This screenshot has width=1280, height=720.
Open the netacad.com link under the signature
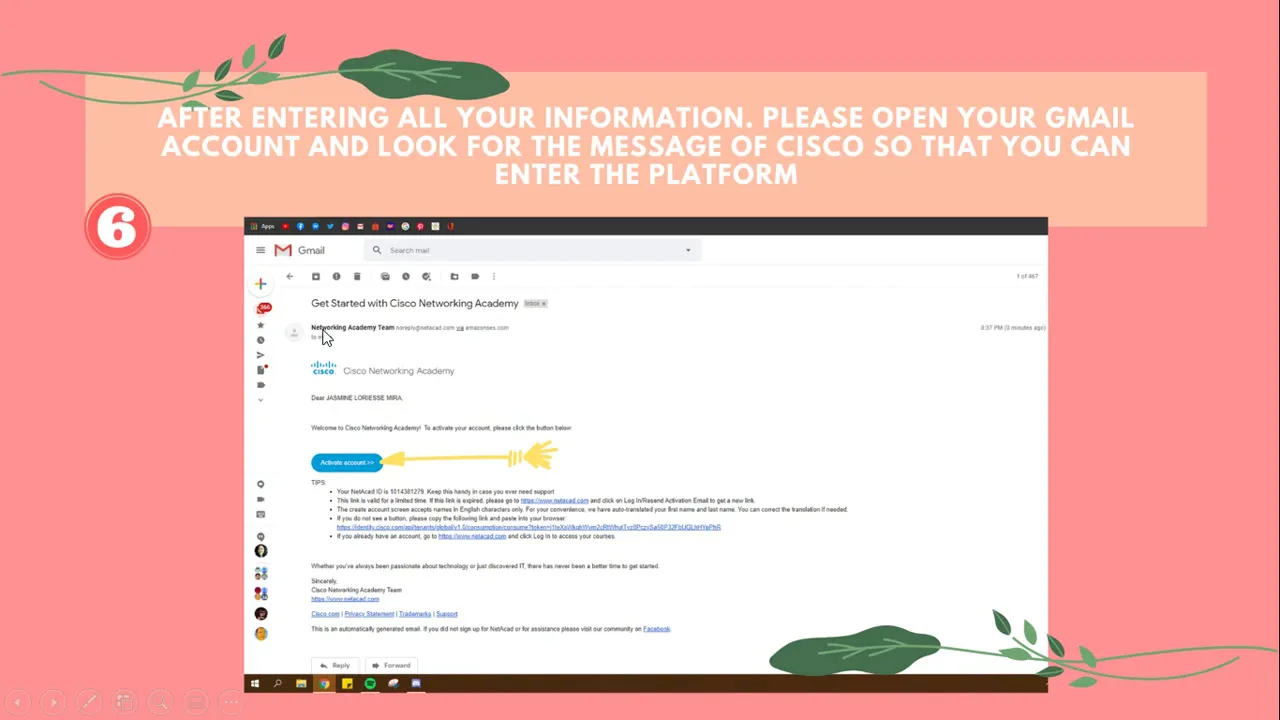tap(345, 599)
